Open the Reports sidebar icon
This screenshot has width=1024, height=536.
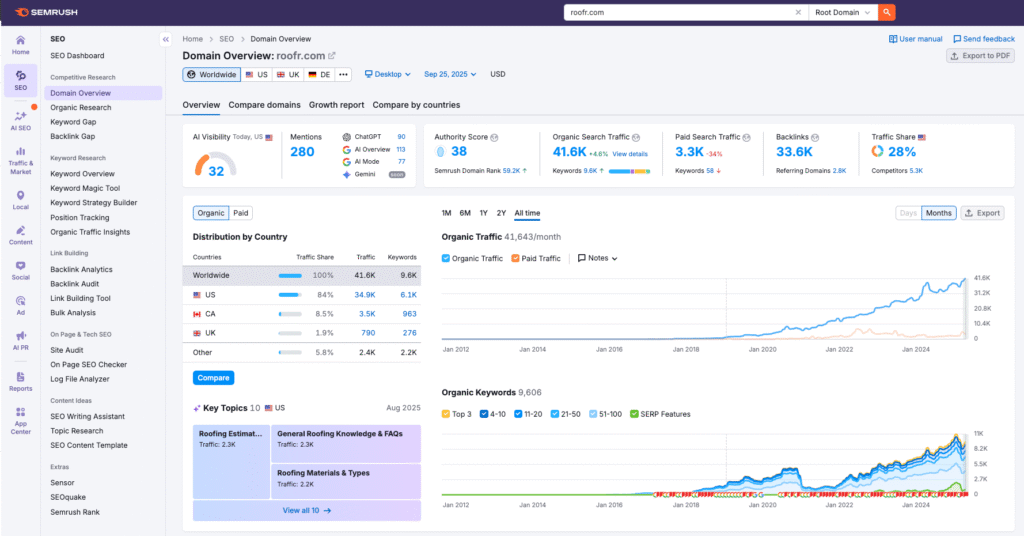pyautogui.click(x=20, y=382)
